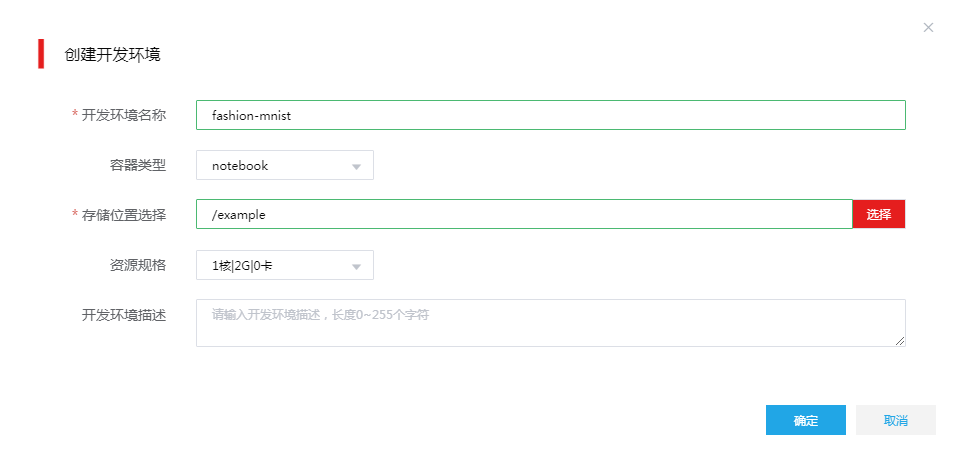
Task: Click the 容器类型 label
Action: click(138, 165)
